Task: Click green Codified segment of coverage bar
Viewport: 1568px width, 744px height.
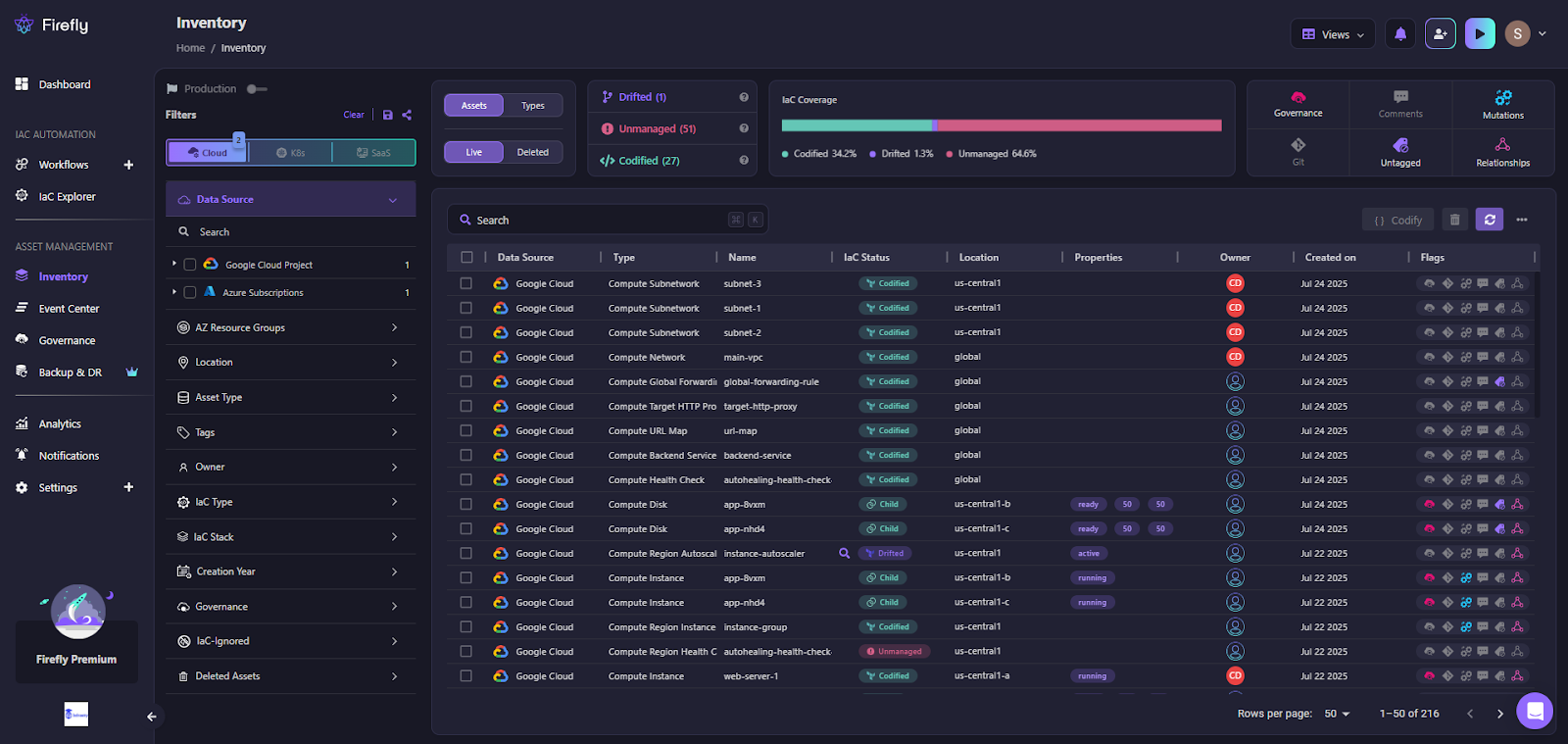Action: pyautogui.click(x=857, y=125)
